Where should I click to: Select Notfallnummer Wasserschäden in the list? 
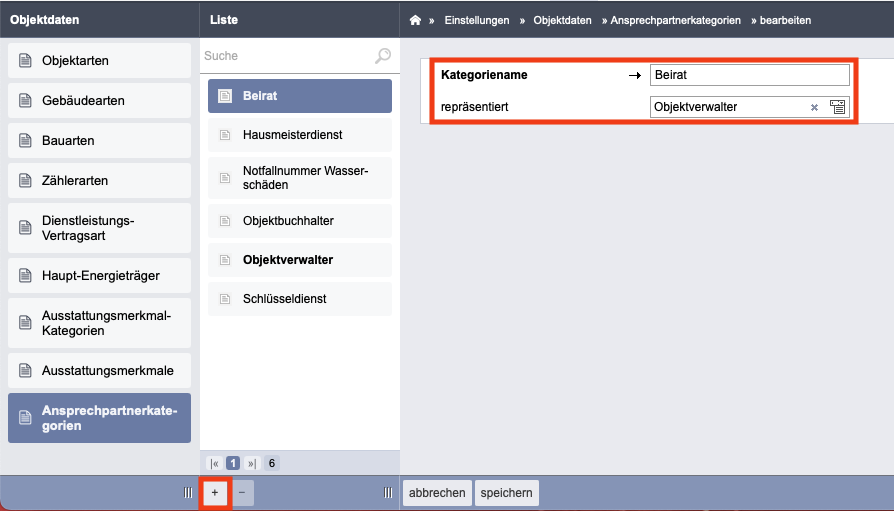click(300, 178)
